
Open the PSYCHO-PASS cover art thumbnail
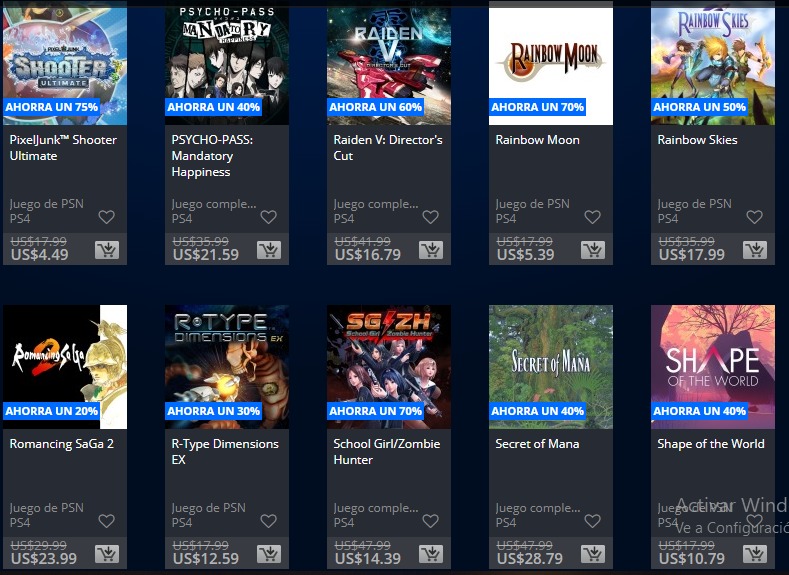click(x=227, y=63)
